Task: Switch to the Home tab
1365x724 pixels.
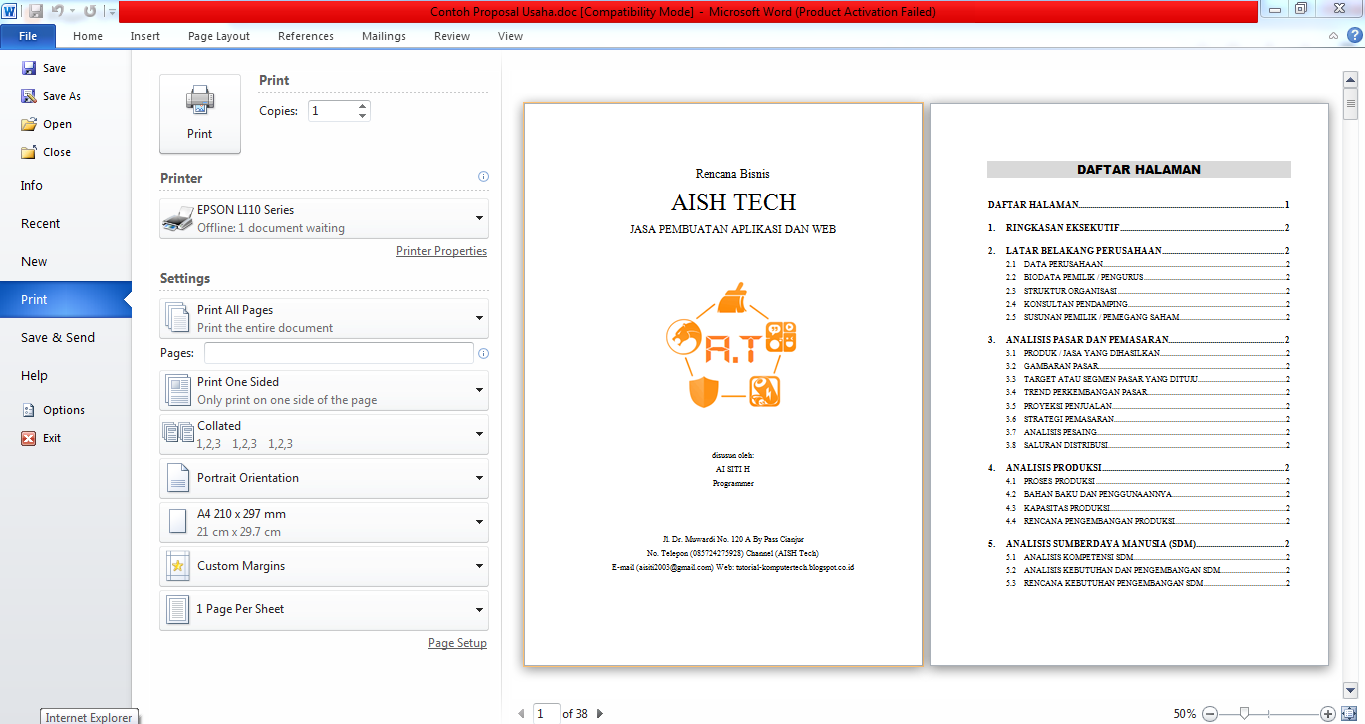Action: (88, 36)
